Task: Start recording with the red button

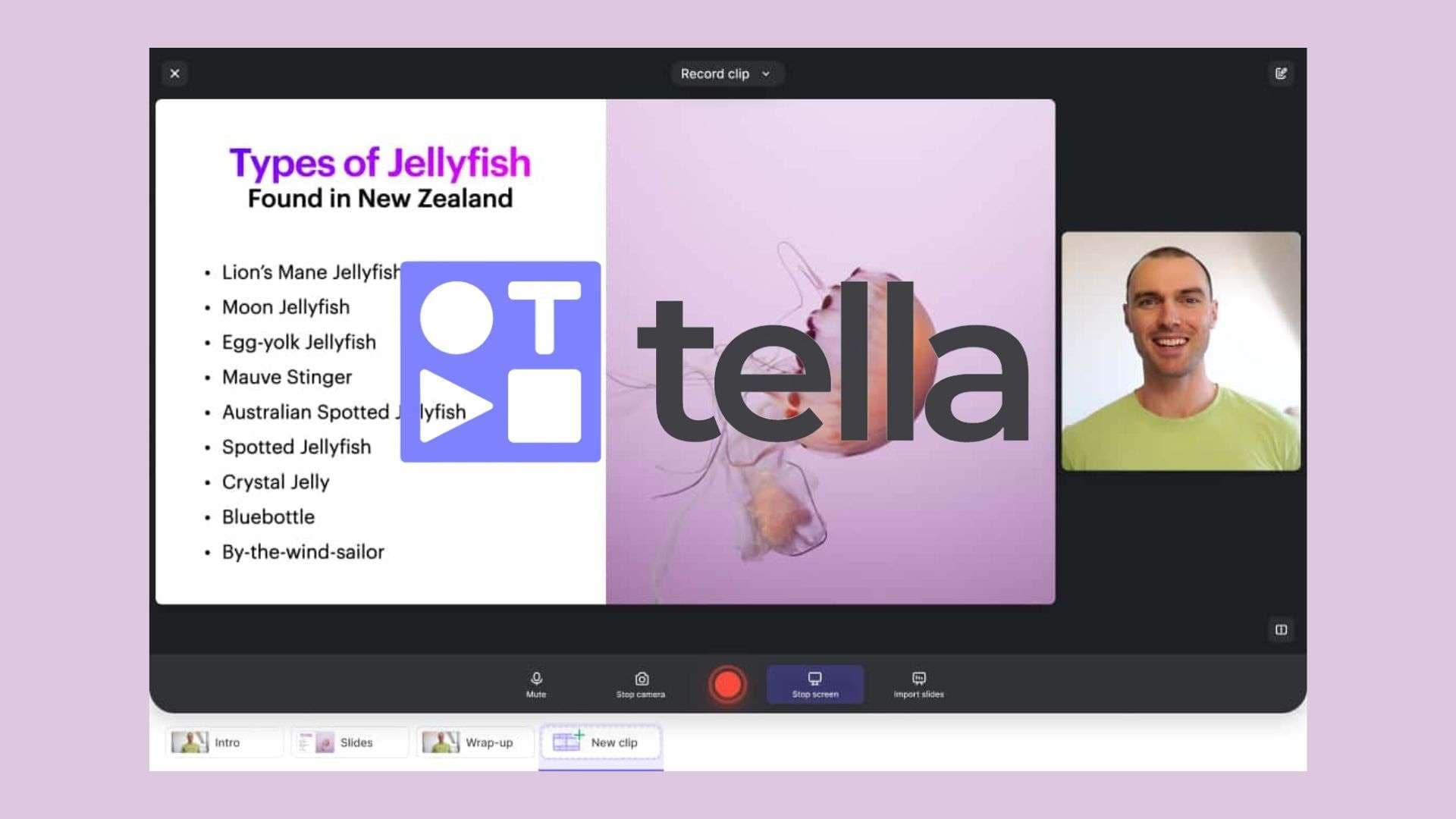Action: [x=728, y=685]
